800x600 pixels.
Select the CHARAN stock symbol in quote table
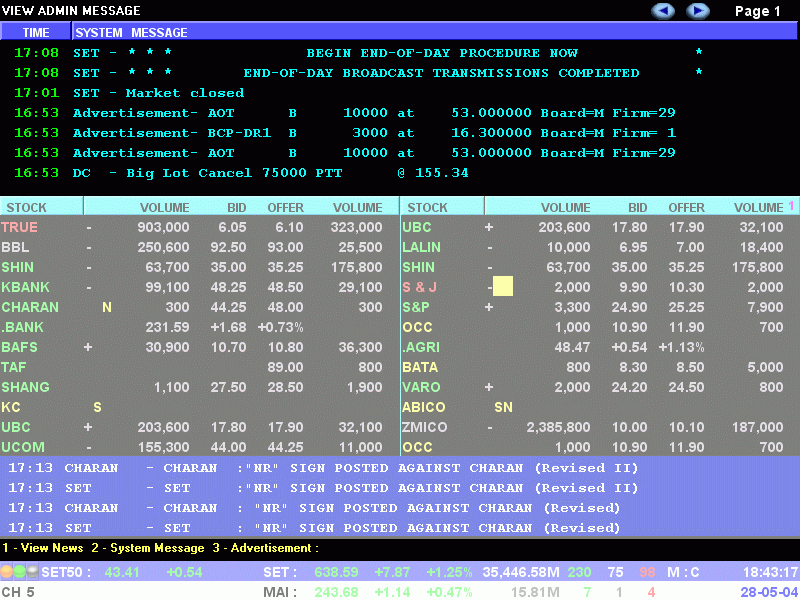tap(30, 307)
